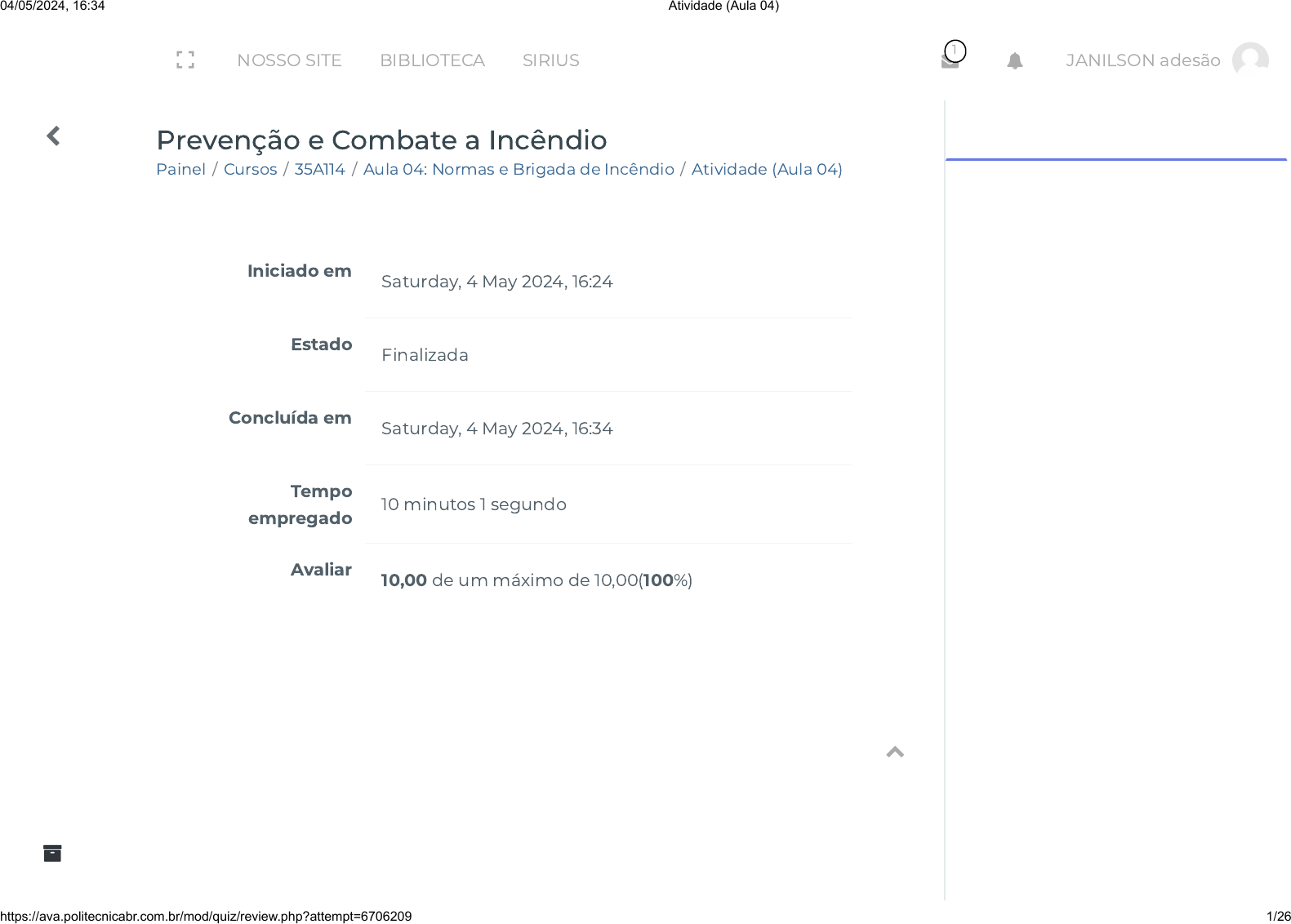Open Aula 04: Normas e Brigada link
The width and height of the screenshot is (1291, 924).
(519, 169)
